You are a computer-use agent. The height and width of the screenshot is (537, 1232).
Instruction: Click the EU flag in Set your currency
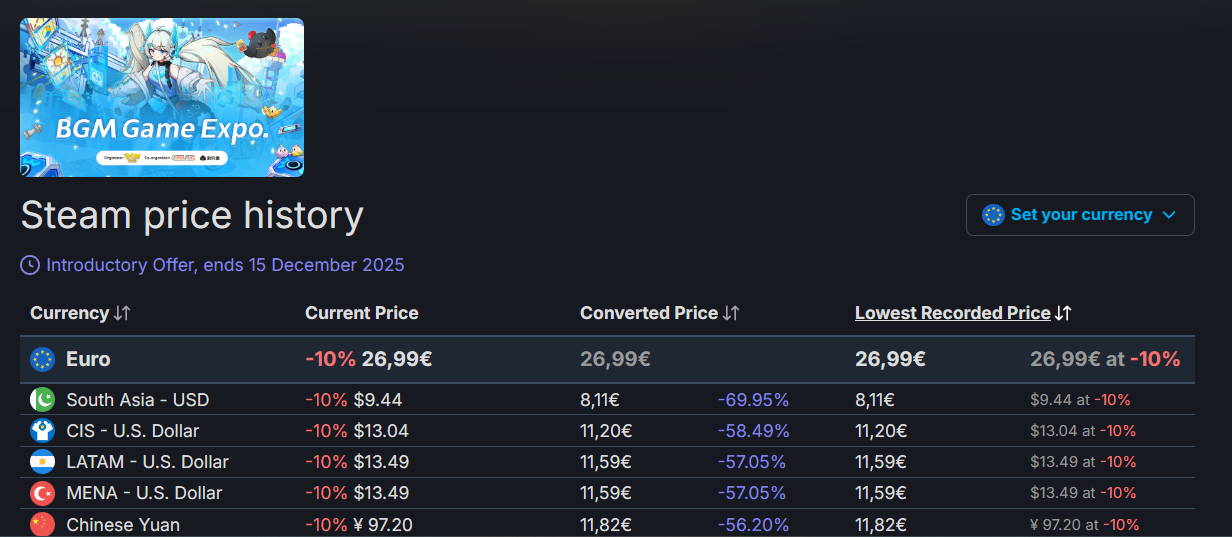(993, 215)
